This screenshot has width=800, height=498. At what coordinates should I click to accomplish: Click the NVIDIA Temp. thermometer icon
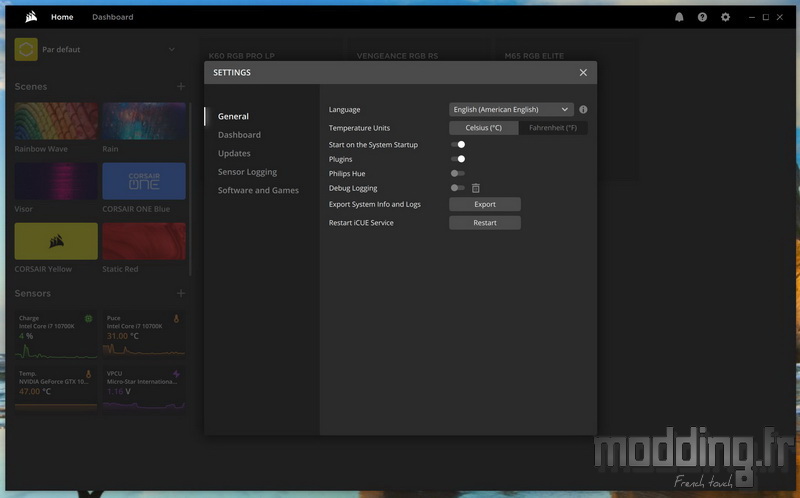tap(88, 374)
